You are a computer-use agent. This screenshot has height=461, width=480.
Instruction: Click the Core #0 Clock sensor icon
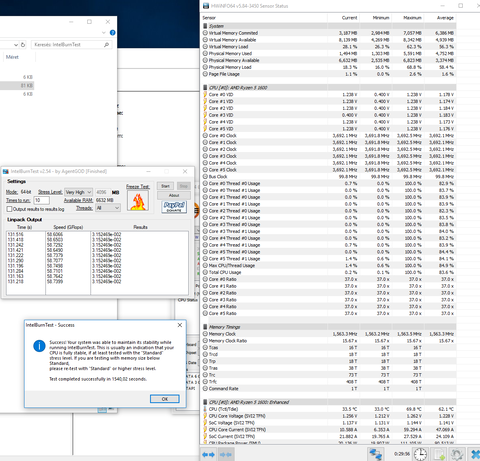tap(205, 136)
